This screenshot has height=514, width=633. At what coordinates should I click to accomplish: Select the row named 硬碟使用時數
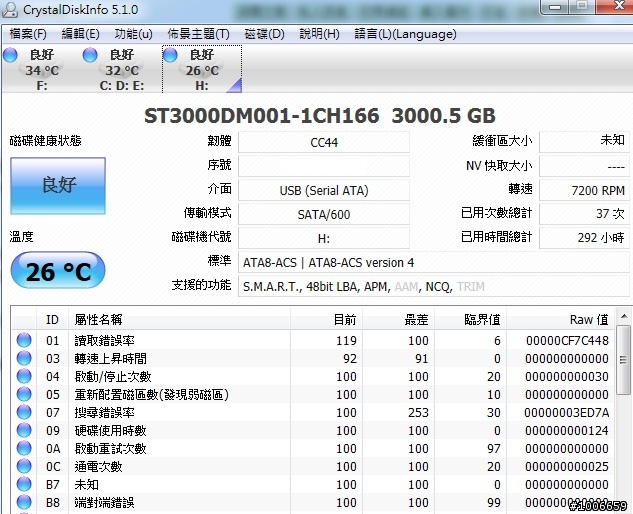tap(313, 430)
